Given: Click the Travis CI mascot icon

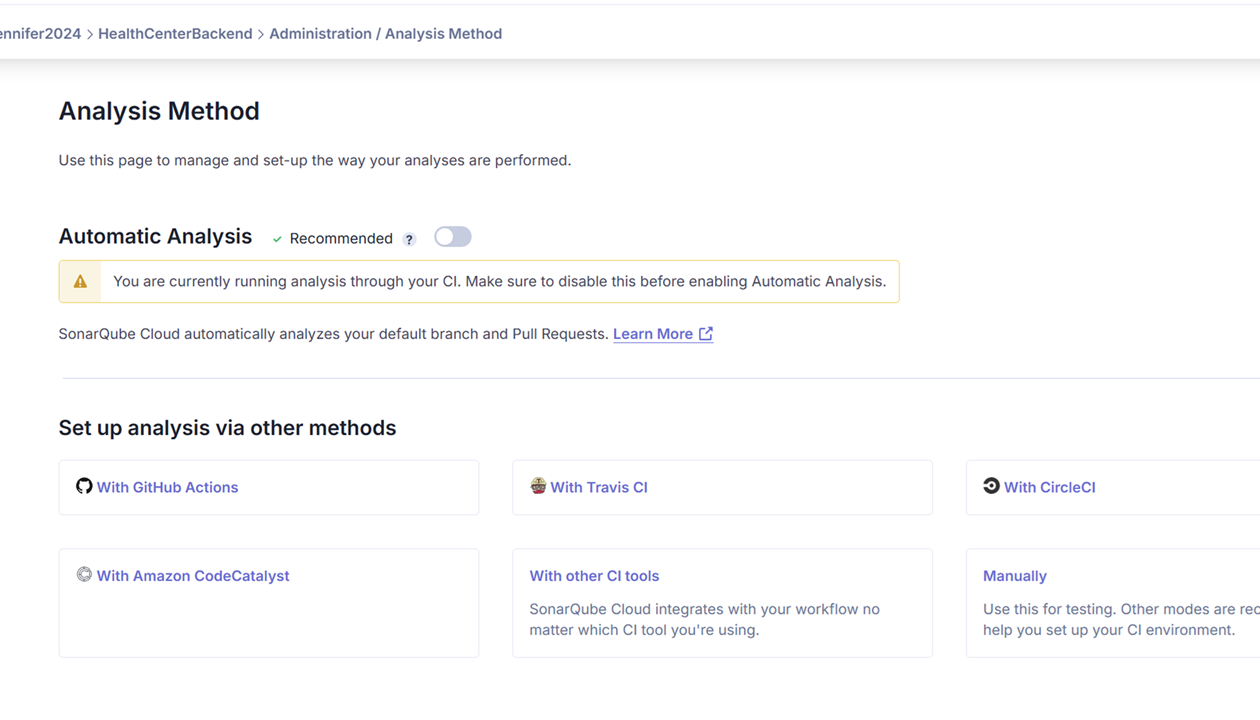Looking at the screenshot, I should (538, 486).
